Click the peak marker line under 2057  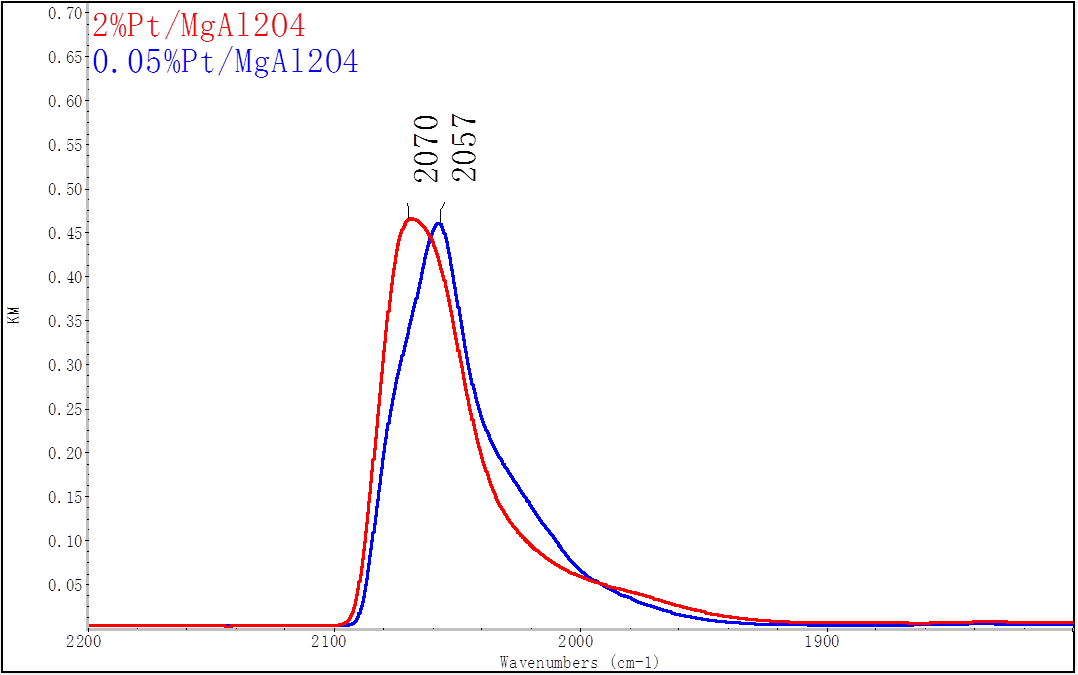(442, 208)
